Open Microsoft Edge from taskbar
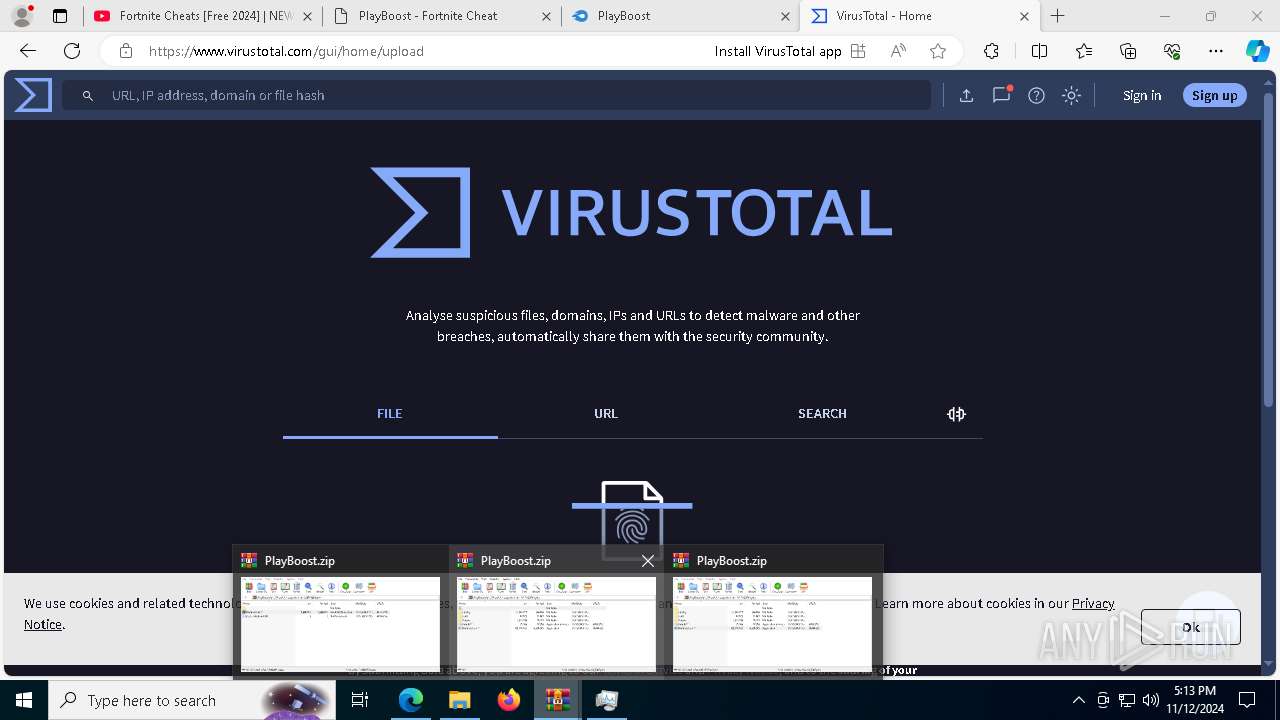This screenshot has height=720, width=1280. 410,700
